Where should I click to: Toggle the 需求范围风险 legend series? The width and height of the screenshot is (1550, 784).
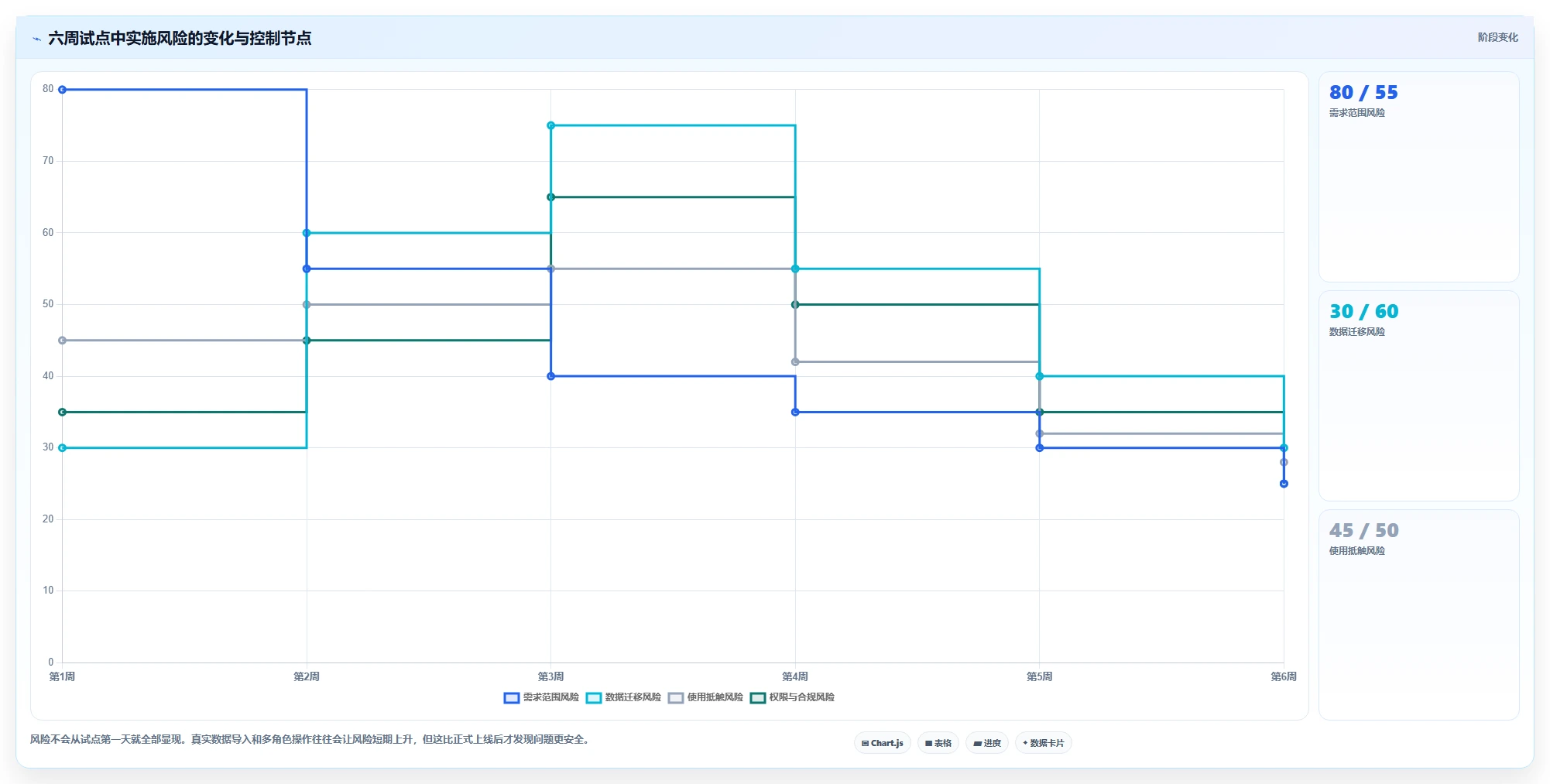[x=541, y=697]
